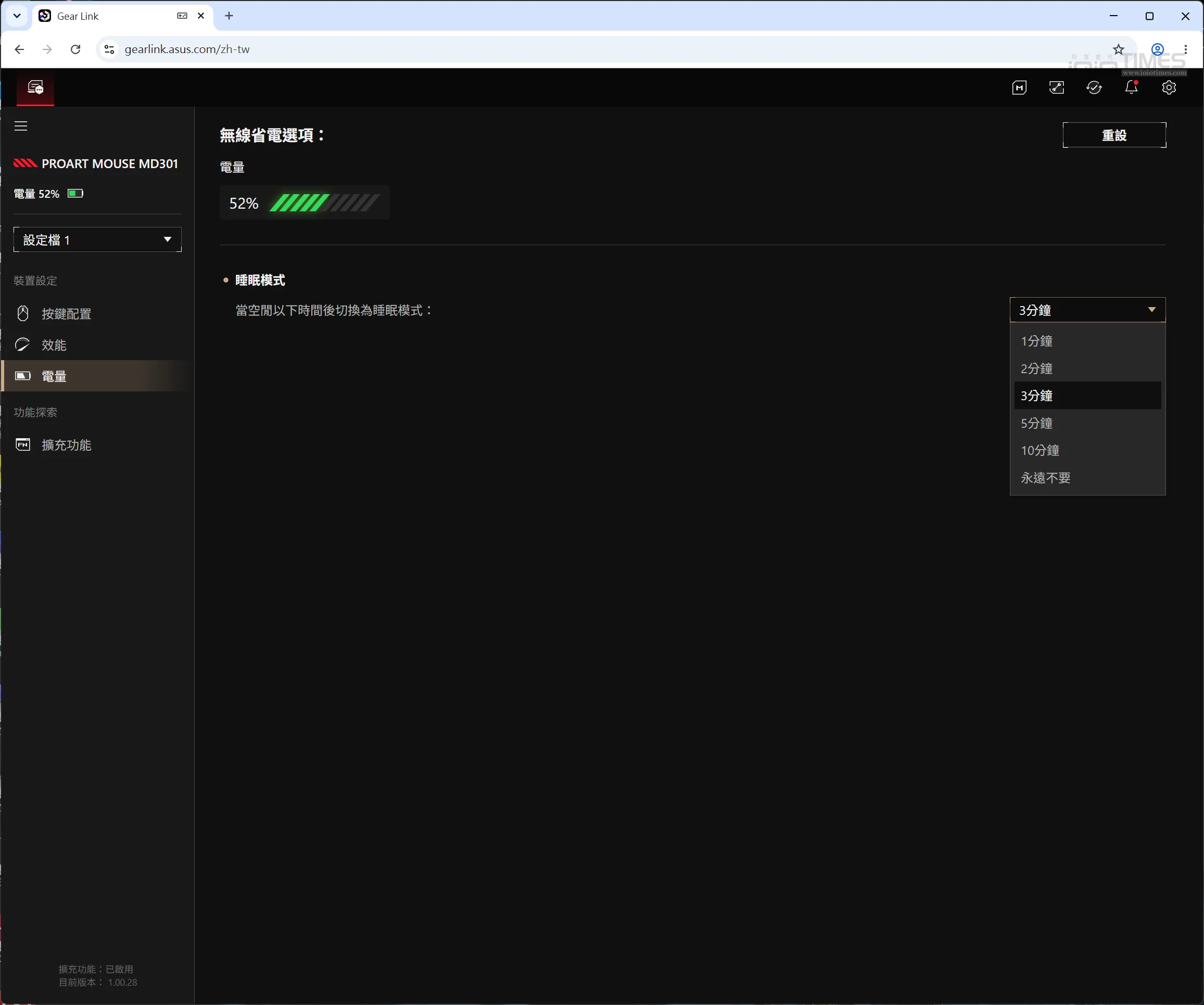Image resolution: width=1204 pixels, height=1005 pixels.
Task: Click the gauge icon beside 效能
Action: (22, 345)
